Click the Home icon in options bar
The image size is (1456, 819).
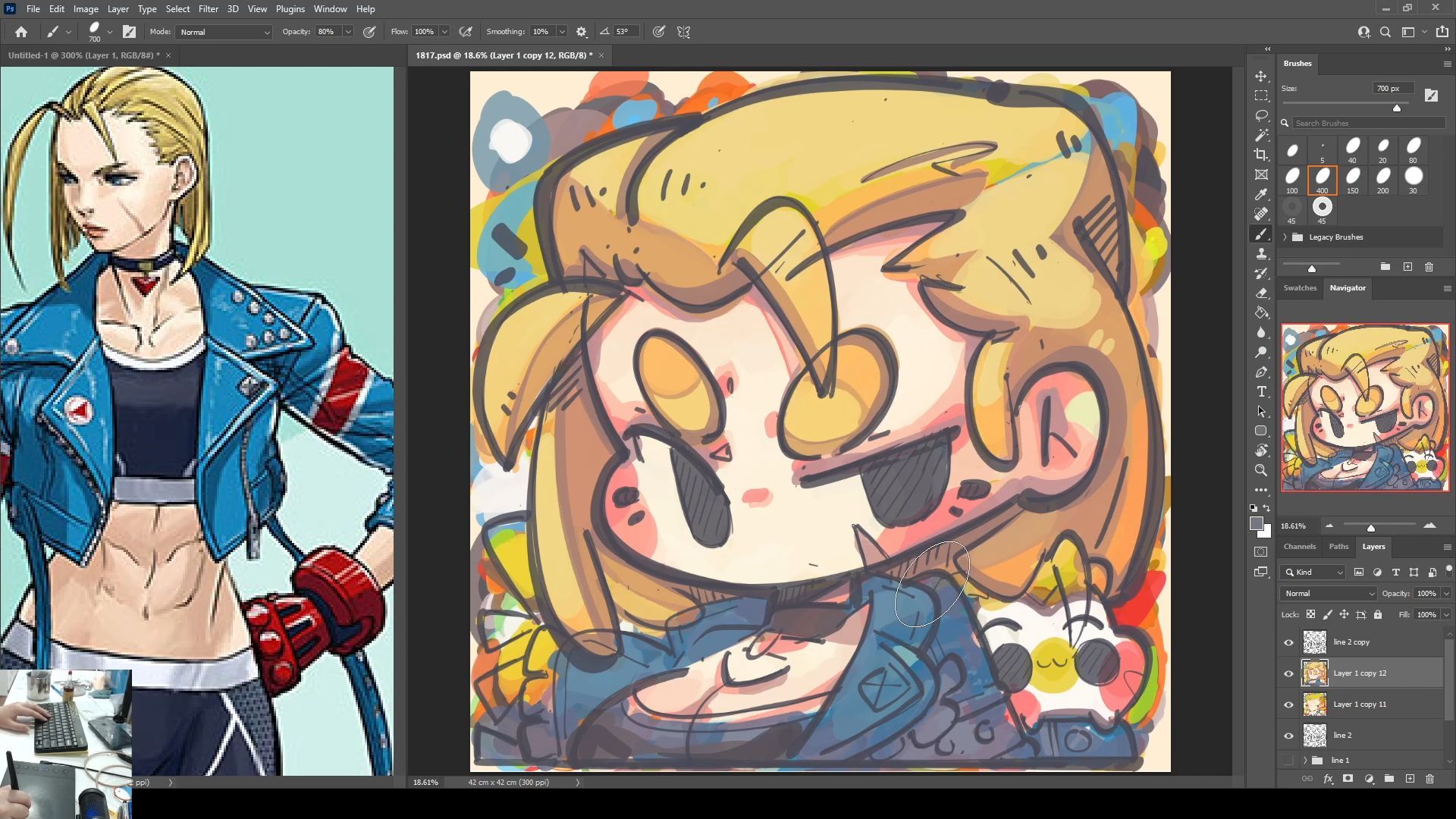coord(21,32)
